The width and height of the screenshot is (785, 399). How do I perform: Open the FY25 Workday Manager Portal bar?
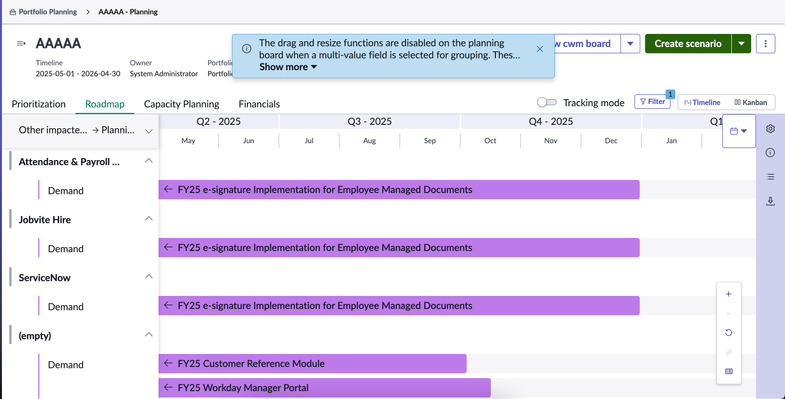click(324, 388)
